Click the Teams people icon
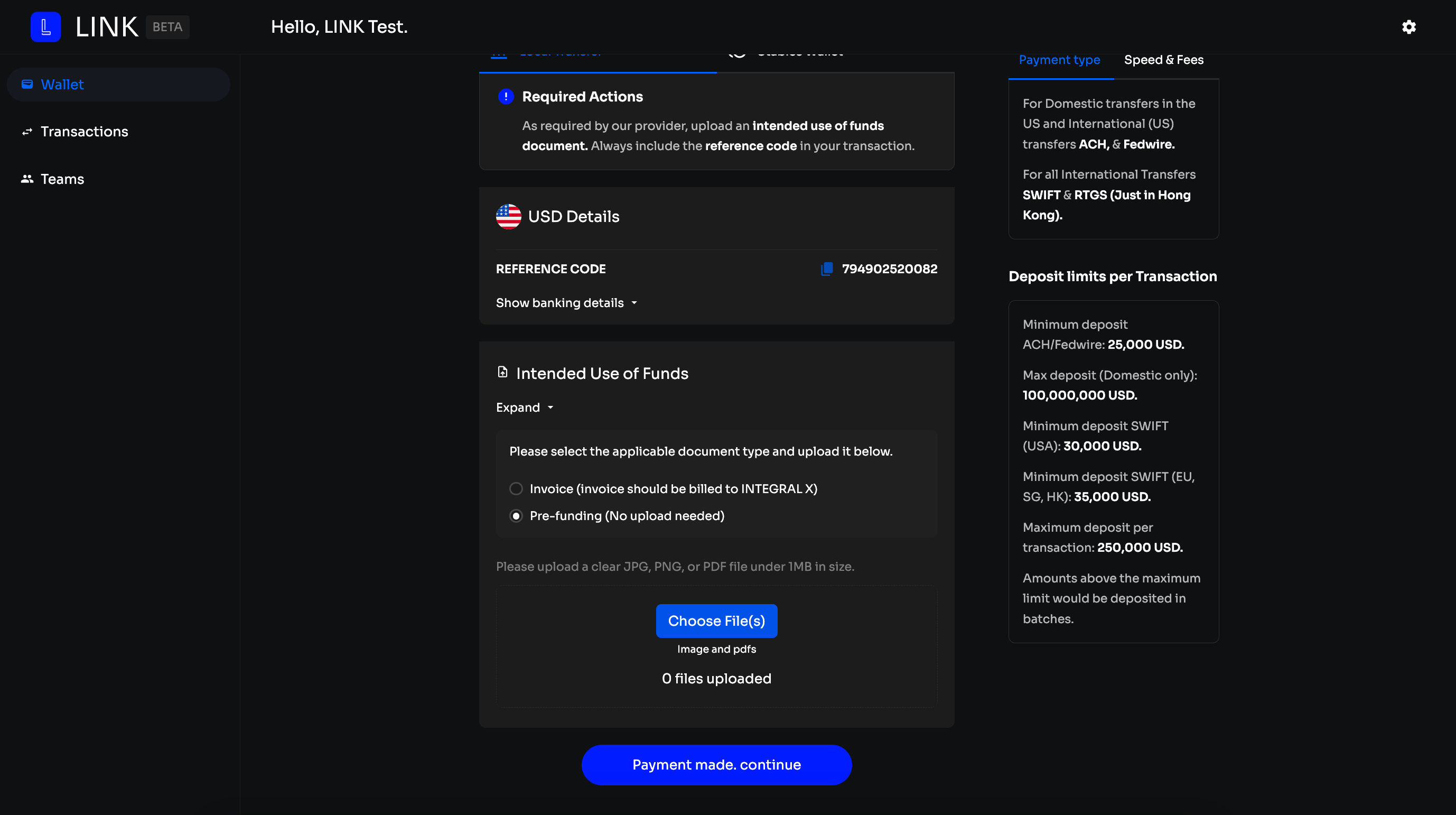The height and width of the screenshot is (815, 1456). [27, 179]
